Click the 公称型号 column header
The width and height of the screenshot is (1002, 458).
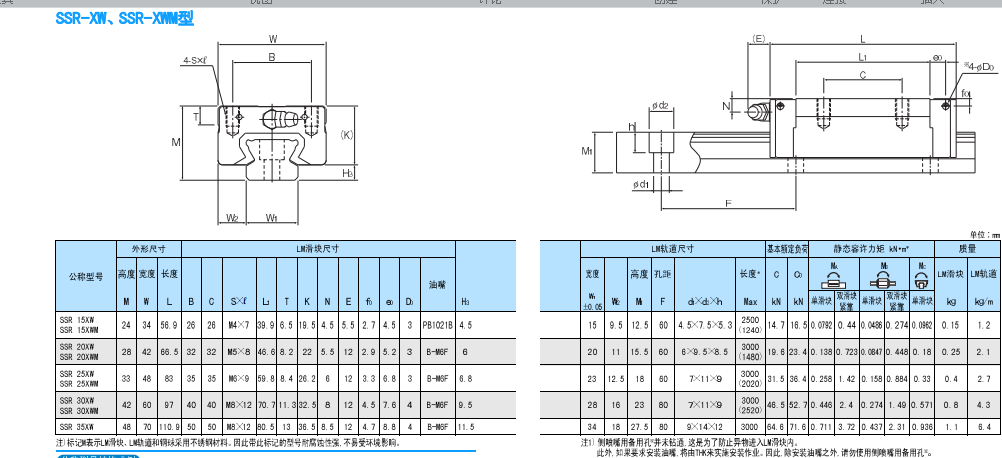pyautogui.click(x=86, y=276)
